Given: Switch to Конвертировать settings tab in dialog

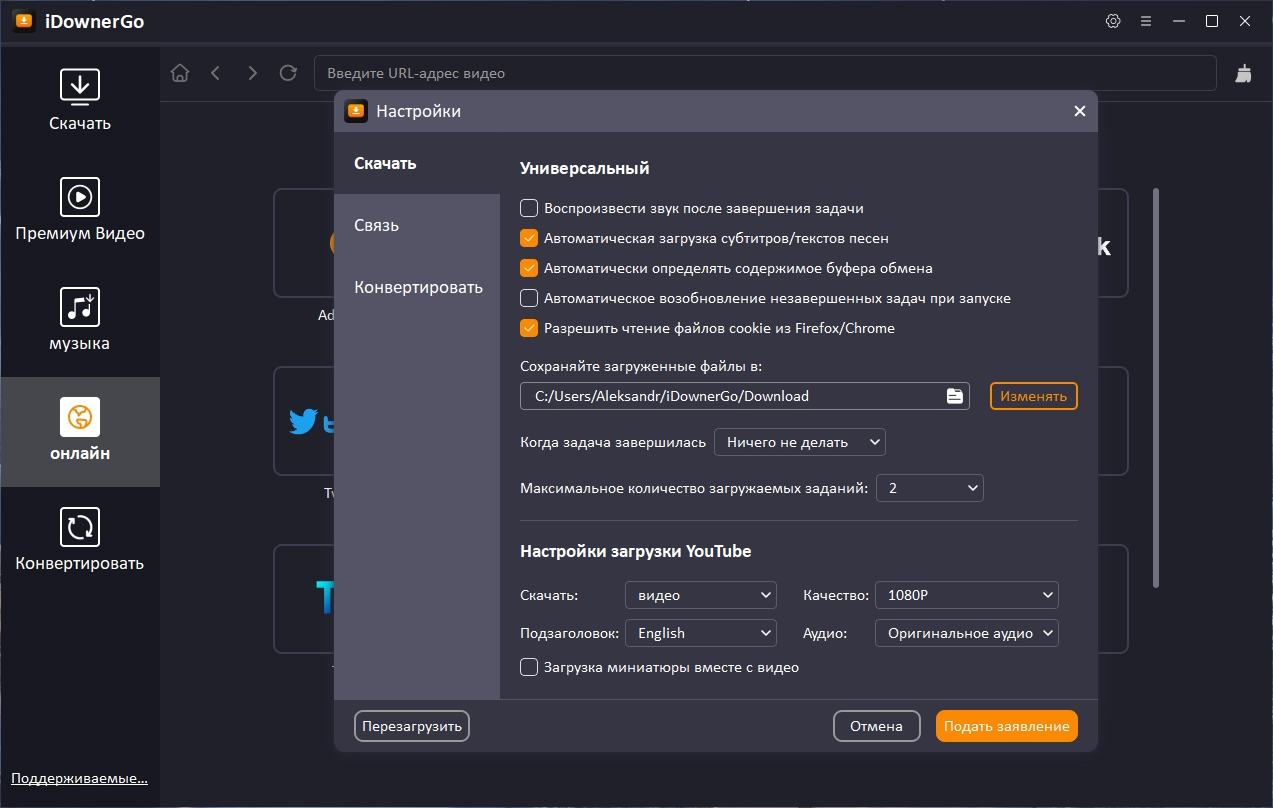Looking at the screenshot, I should tap(417, 287).
